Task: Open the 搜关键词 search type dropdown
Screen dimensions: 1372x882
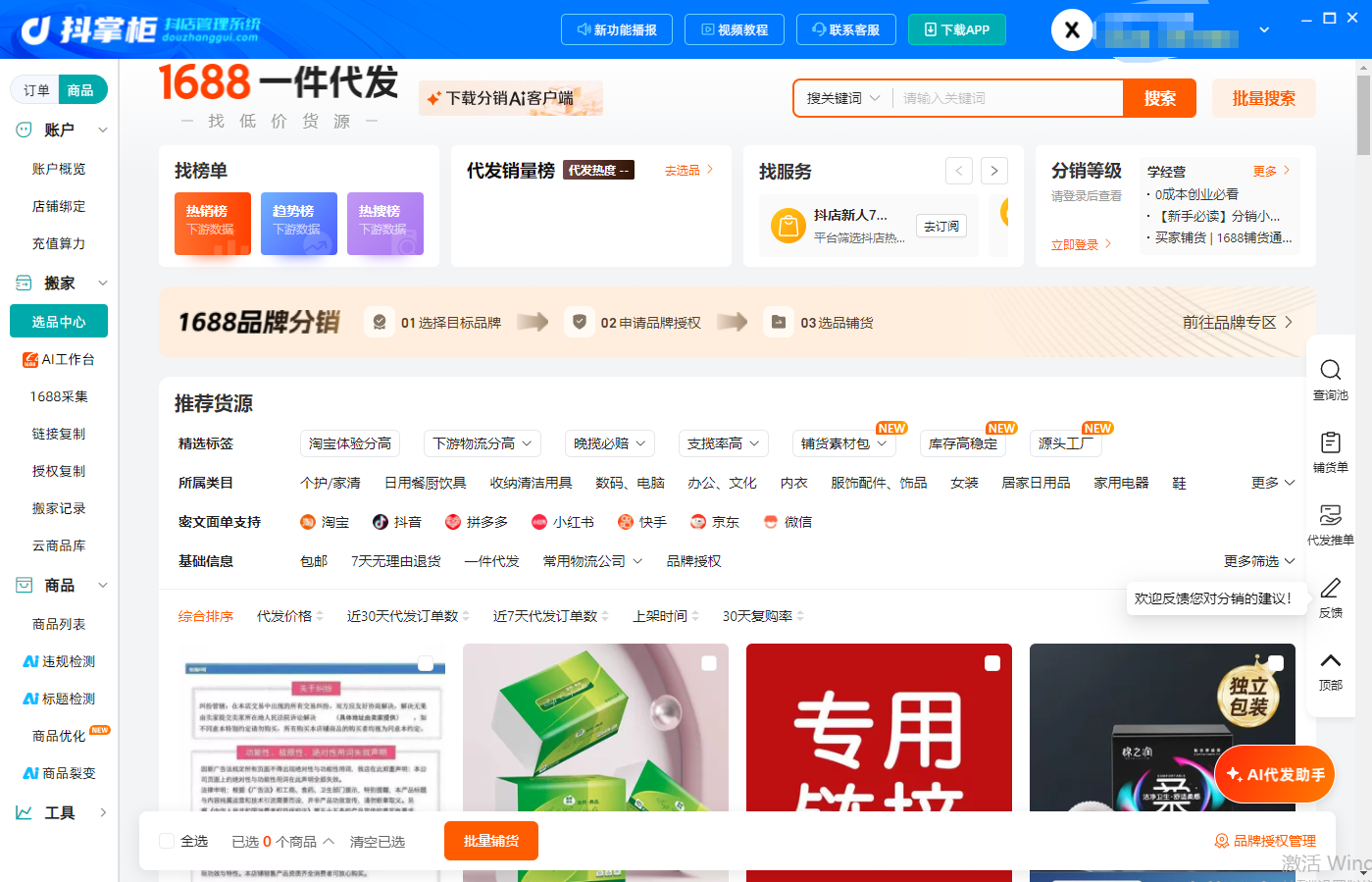Action: coord(843,98)
